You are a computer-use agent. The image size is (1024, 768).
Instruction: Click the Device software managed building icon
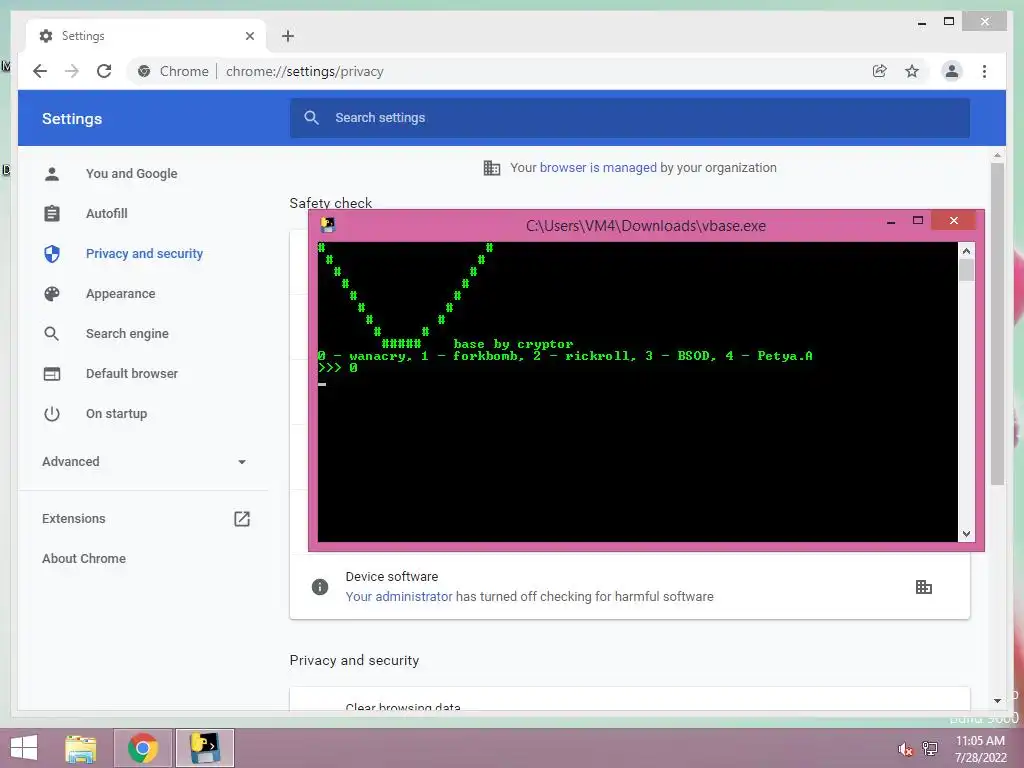point(923,587)
